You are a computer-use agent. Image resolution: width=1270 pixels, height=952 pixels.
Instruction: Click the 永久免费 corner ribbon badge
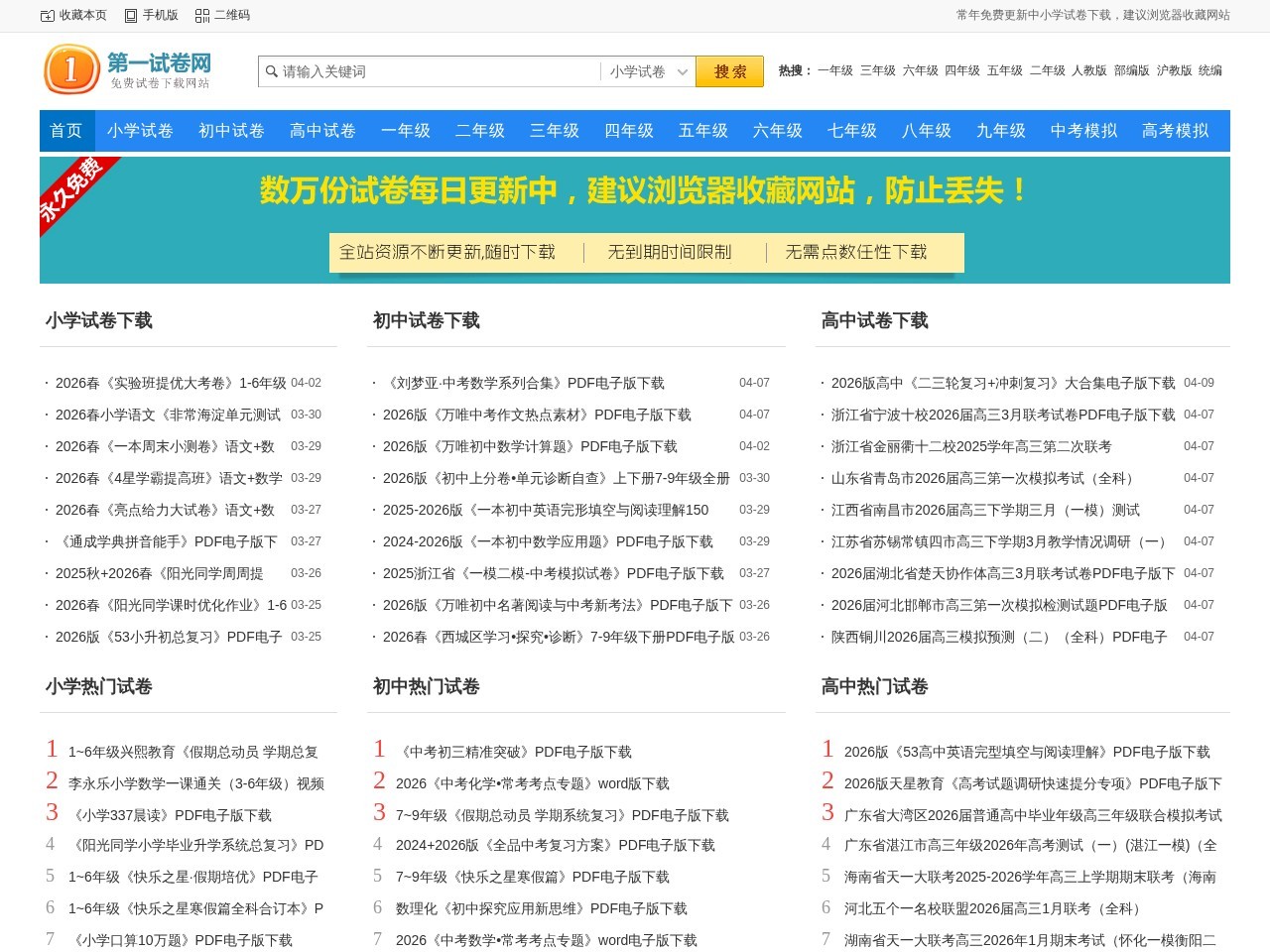pyautogui.click(x=71, y=192)
